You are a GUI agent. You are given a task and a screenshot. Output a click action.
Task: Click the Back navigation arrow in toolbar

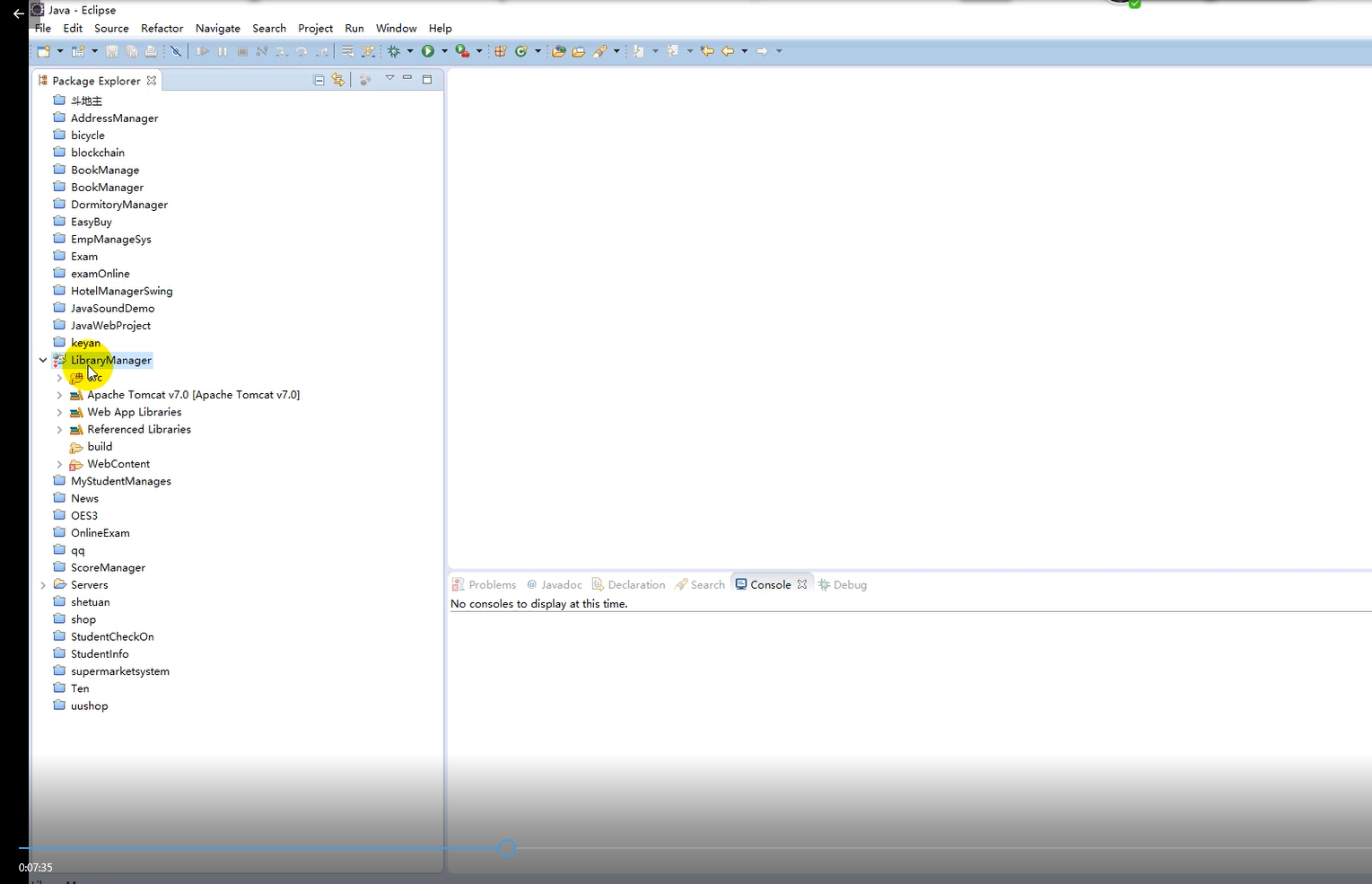point(728,51)
